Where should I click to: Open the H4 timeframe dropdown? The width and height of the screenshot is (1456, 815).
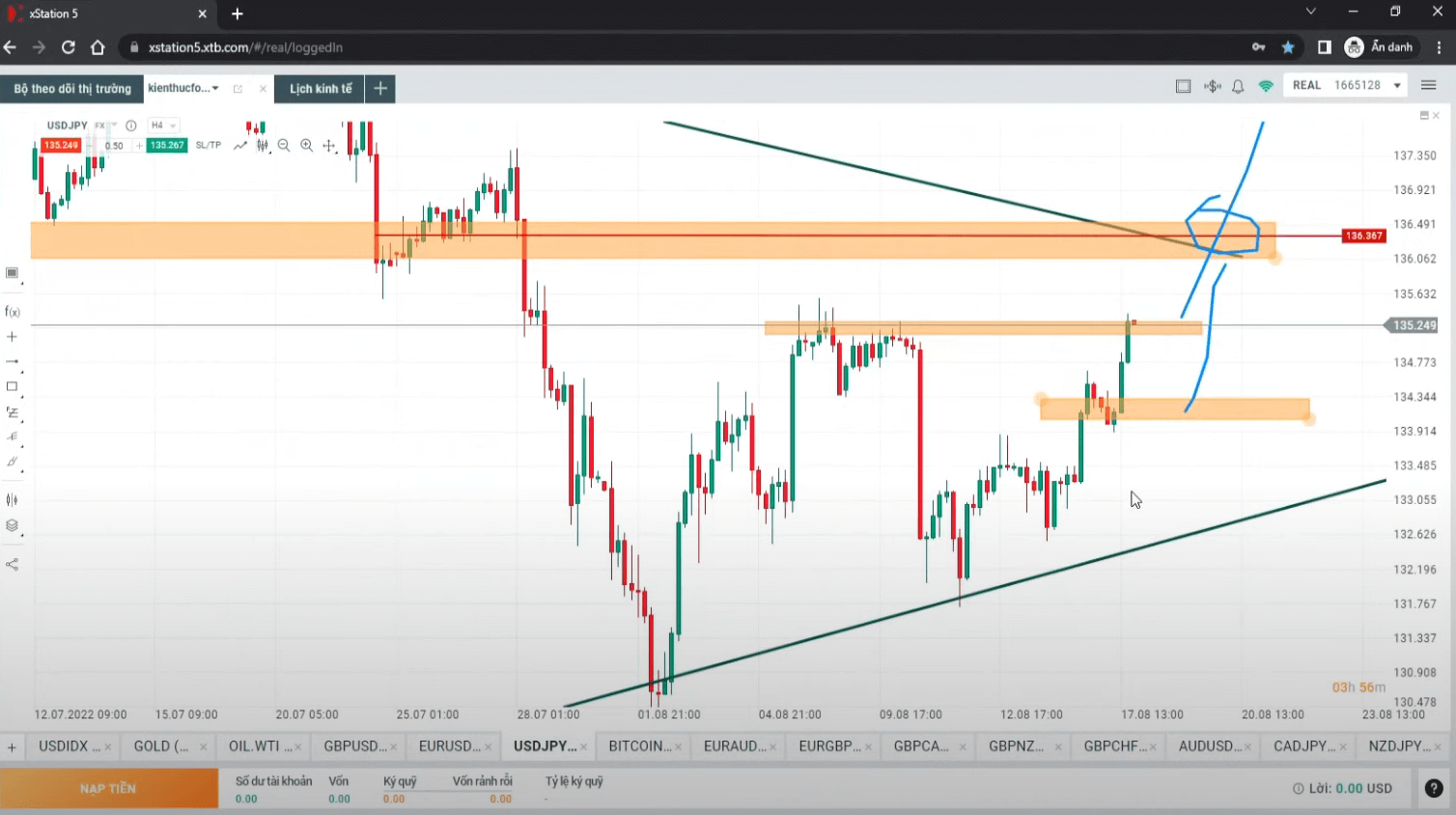[x=162, y=126]
